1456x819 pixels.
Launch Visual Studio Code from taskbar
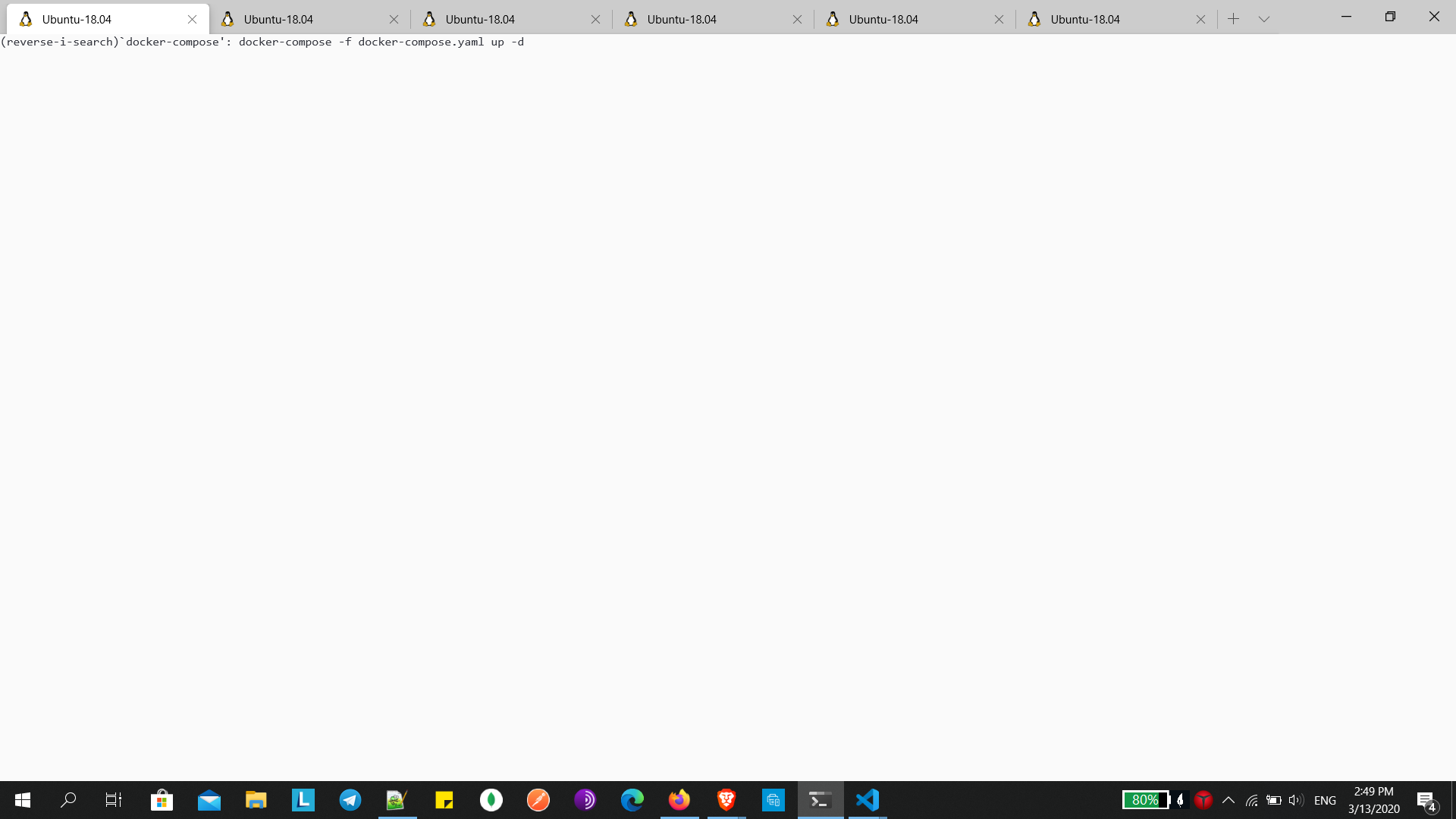pyautogui.click(x=868, y=800)
